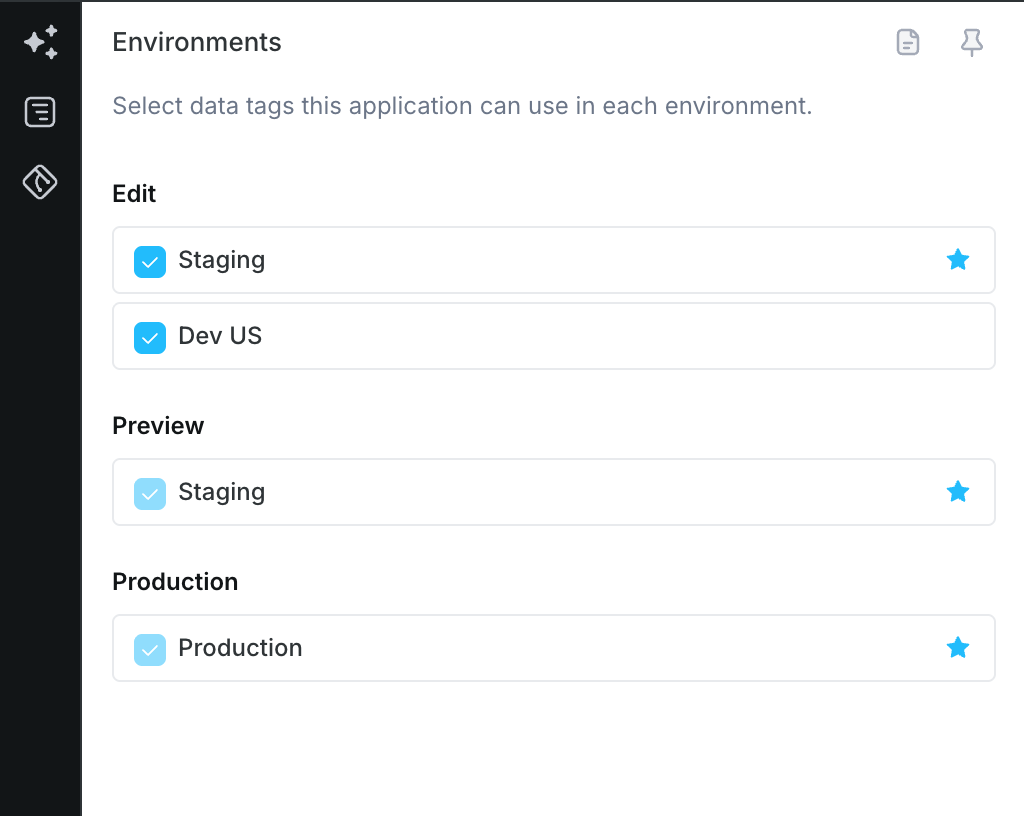Click the star on Preview Staging row
1024x816 pixels.
click(x=958, y=492)
